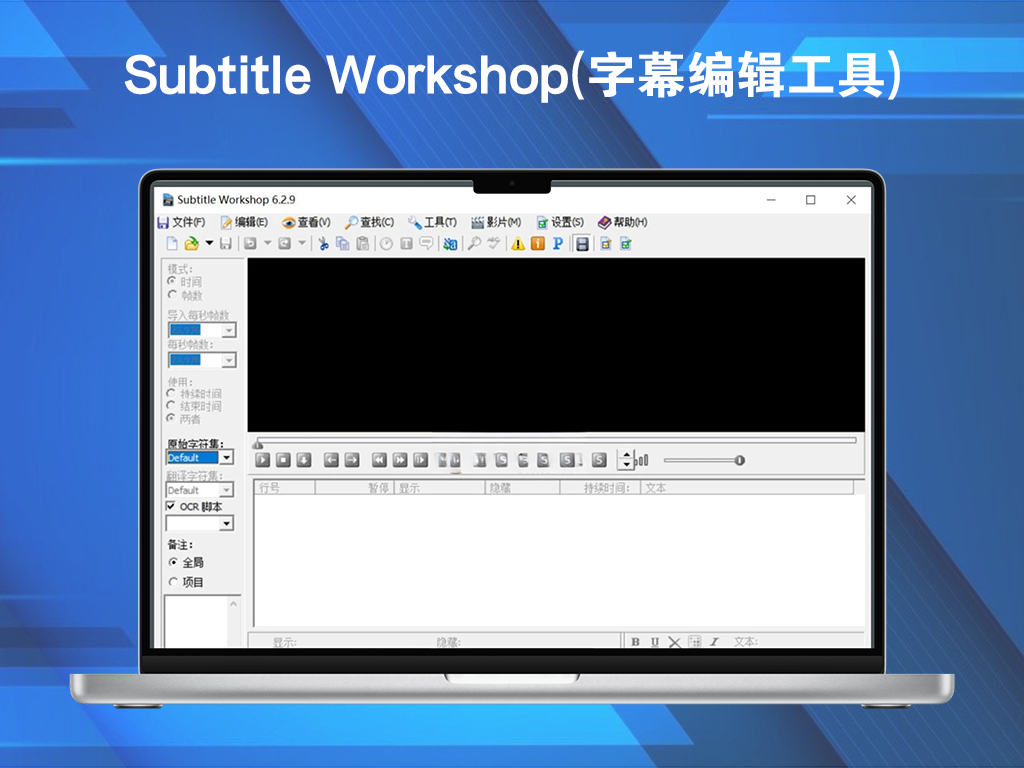Click the speech bubble icon
This screenshot has height=768, width=1024.
point(426,244)
